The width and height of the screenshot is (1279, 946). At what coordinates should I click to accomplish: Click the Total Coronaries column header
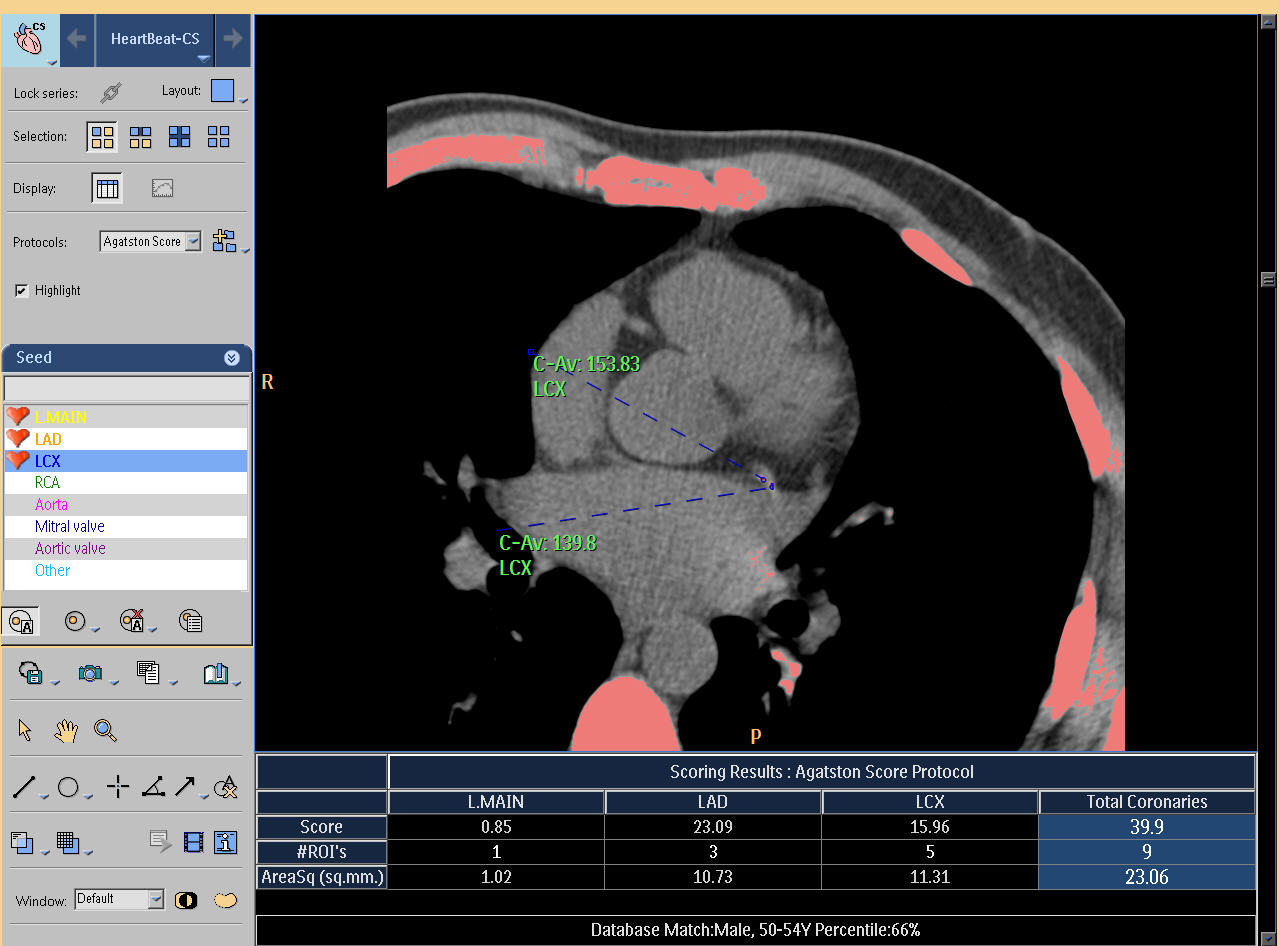click(1146, 802)
